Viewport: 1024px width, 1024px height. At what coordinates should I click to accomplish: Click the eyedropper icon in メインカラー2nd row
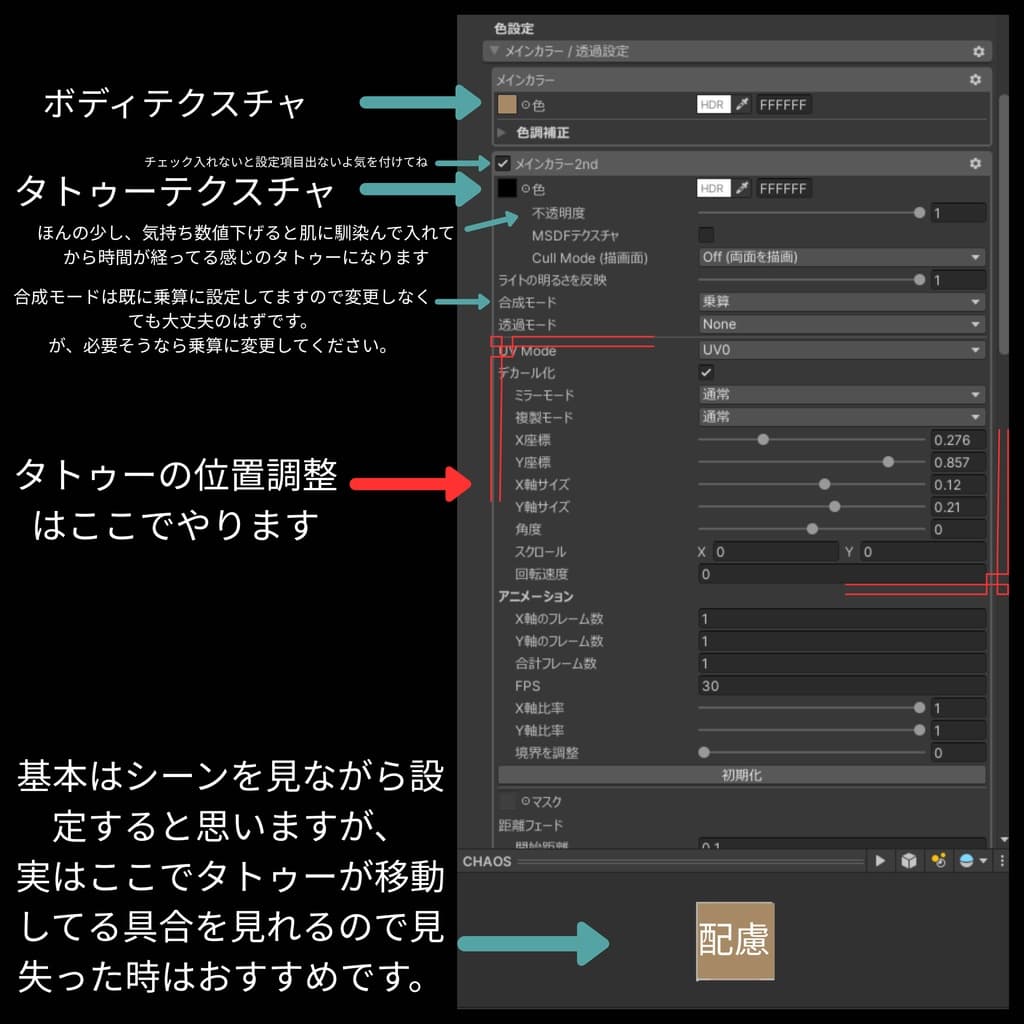point(743,189)
